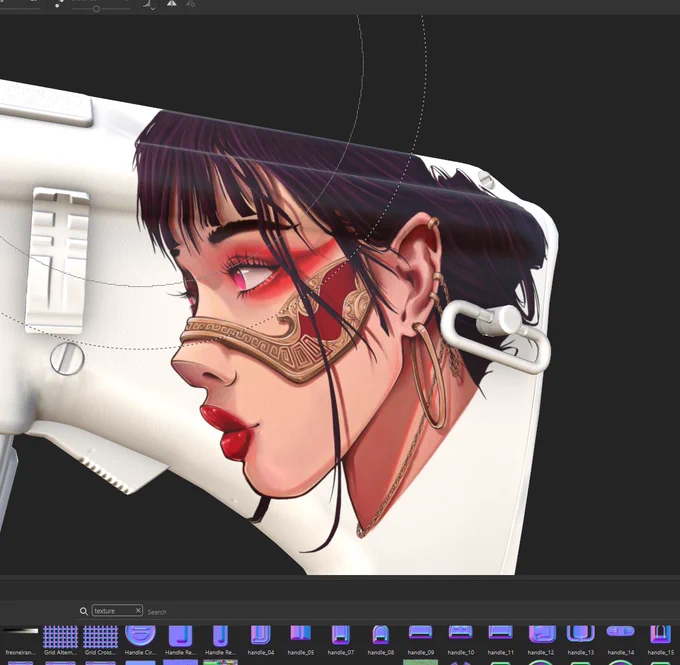Open the lazy mouse curve dropdown
The image size is (680, 665).
pyautogui.click(x=150, y=4)
